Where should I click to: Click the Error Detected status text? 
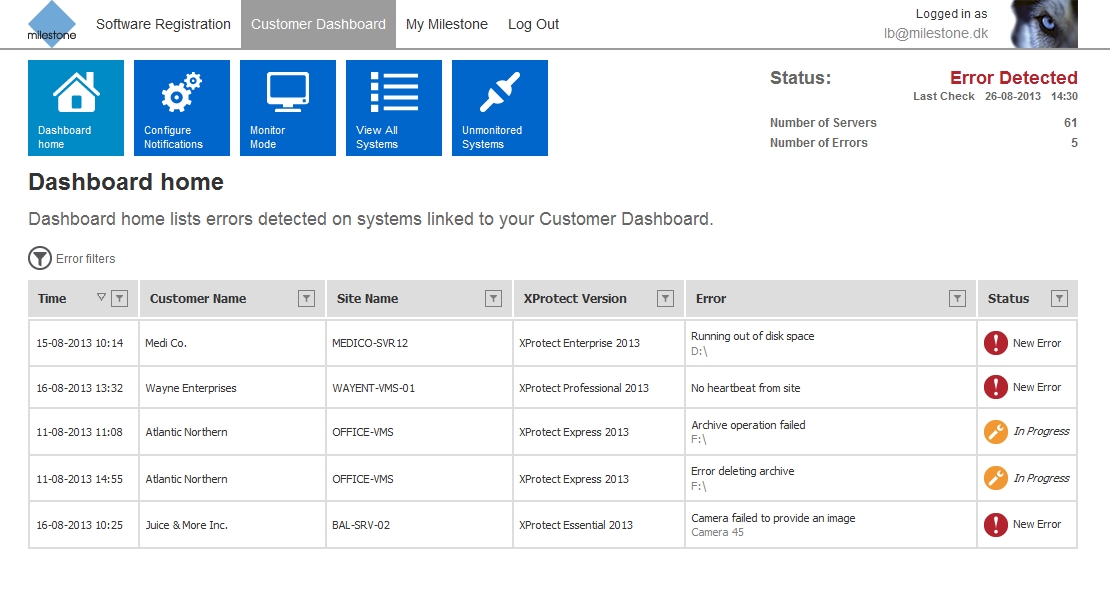click(1014, 78)
